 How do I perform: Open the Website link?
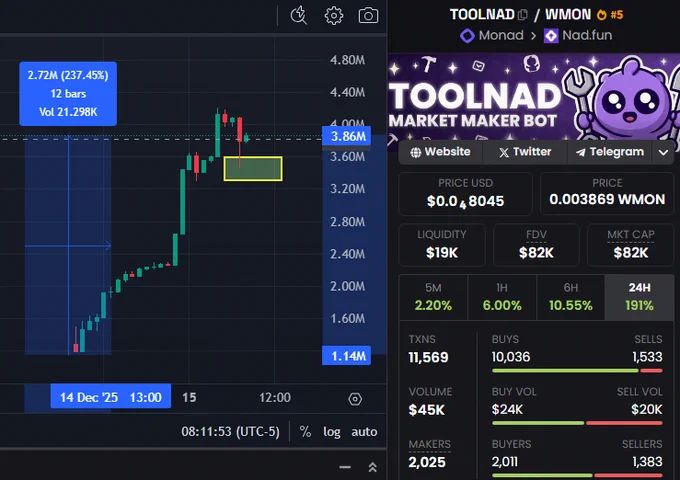pos(441,152)
